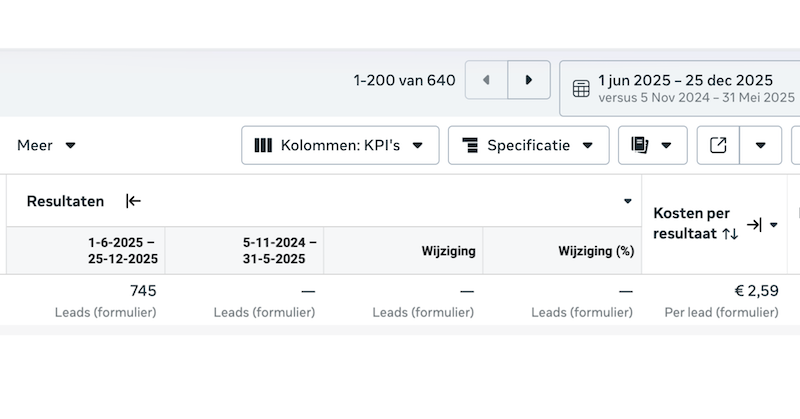
Task: Click the € 2,59 cost per lead cell
Action: (756, 291)
